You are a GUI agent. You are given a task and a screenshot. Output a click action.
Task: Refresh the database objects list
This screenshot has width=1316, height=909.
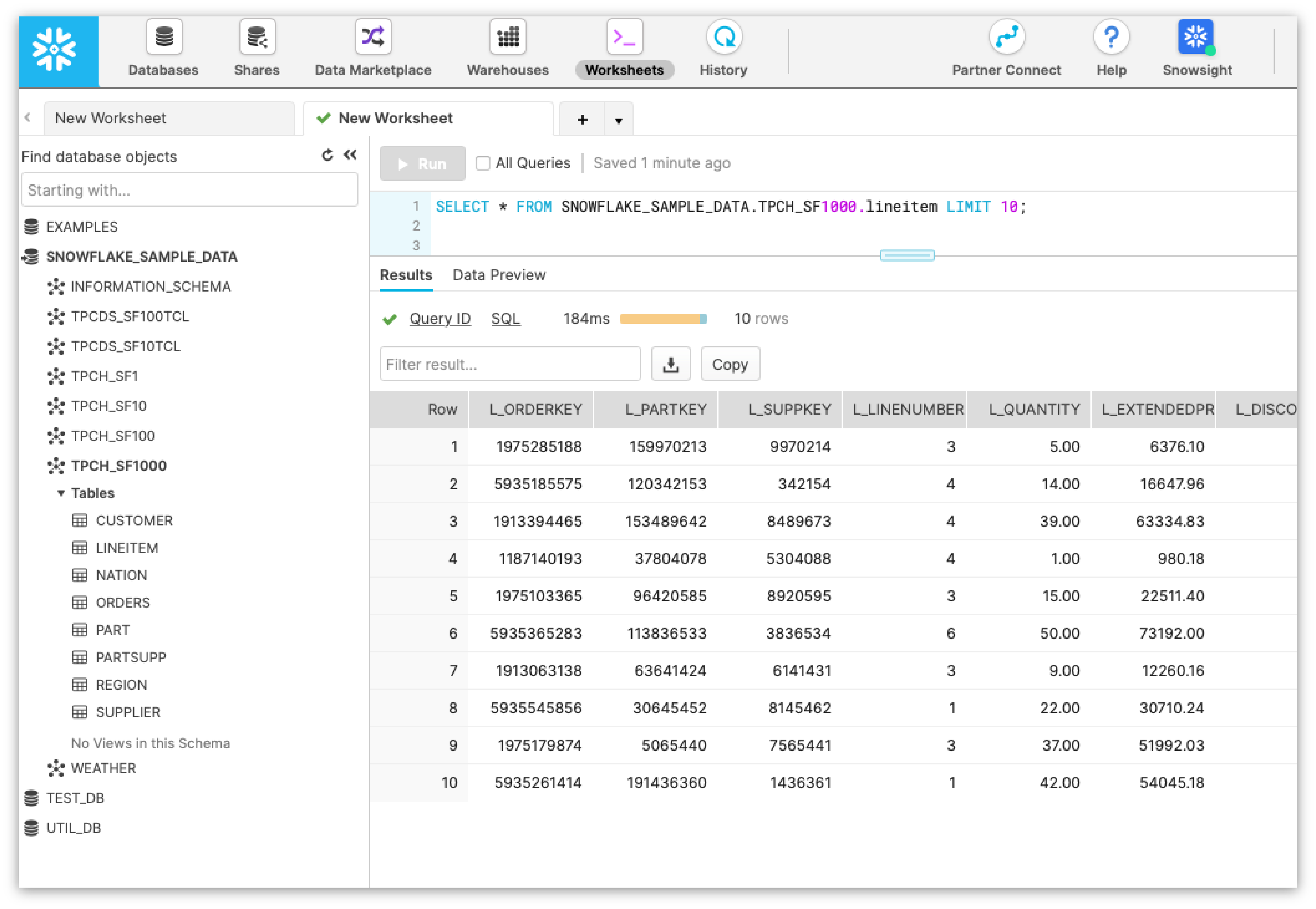click(326, 155)
